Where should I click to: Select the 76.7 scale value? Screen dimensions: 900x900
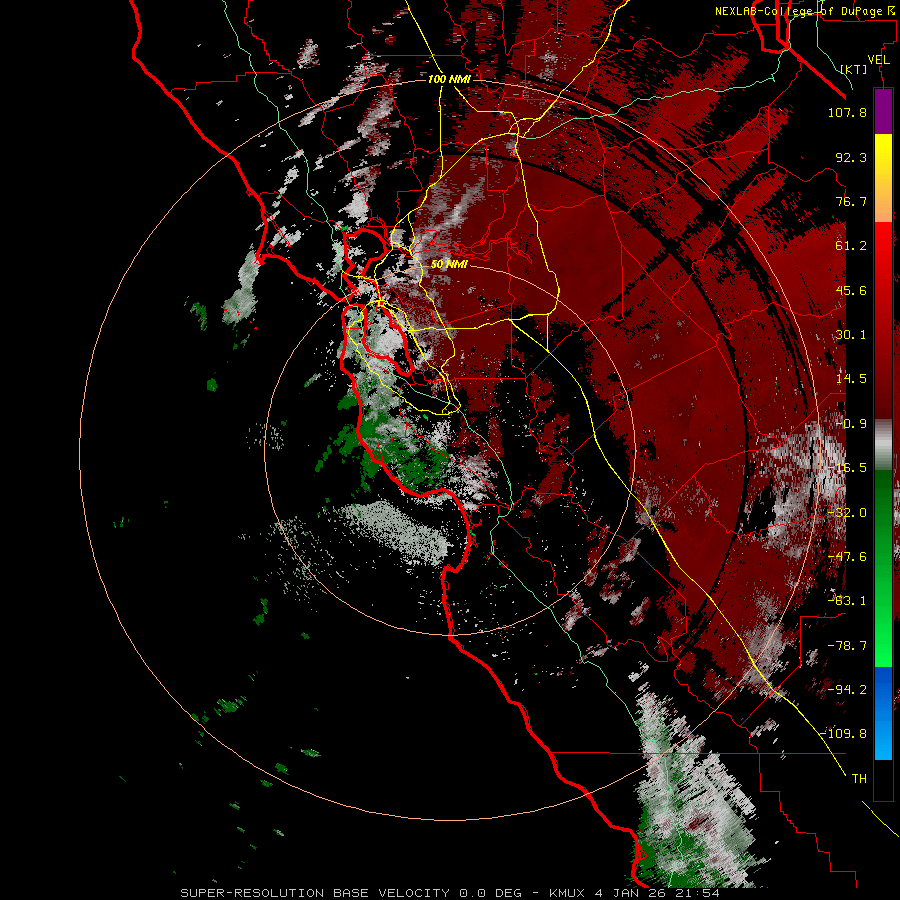pyautogui.click(x=851, y=201)
